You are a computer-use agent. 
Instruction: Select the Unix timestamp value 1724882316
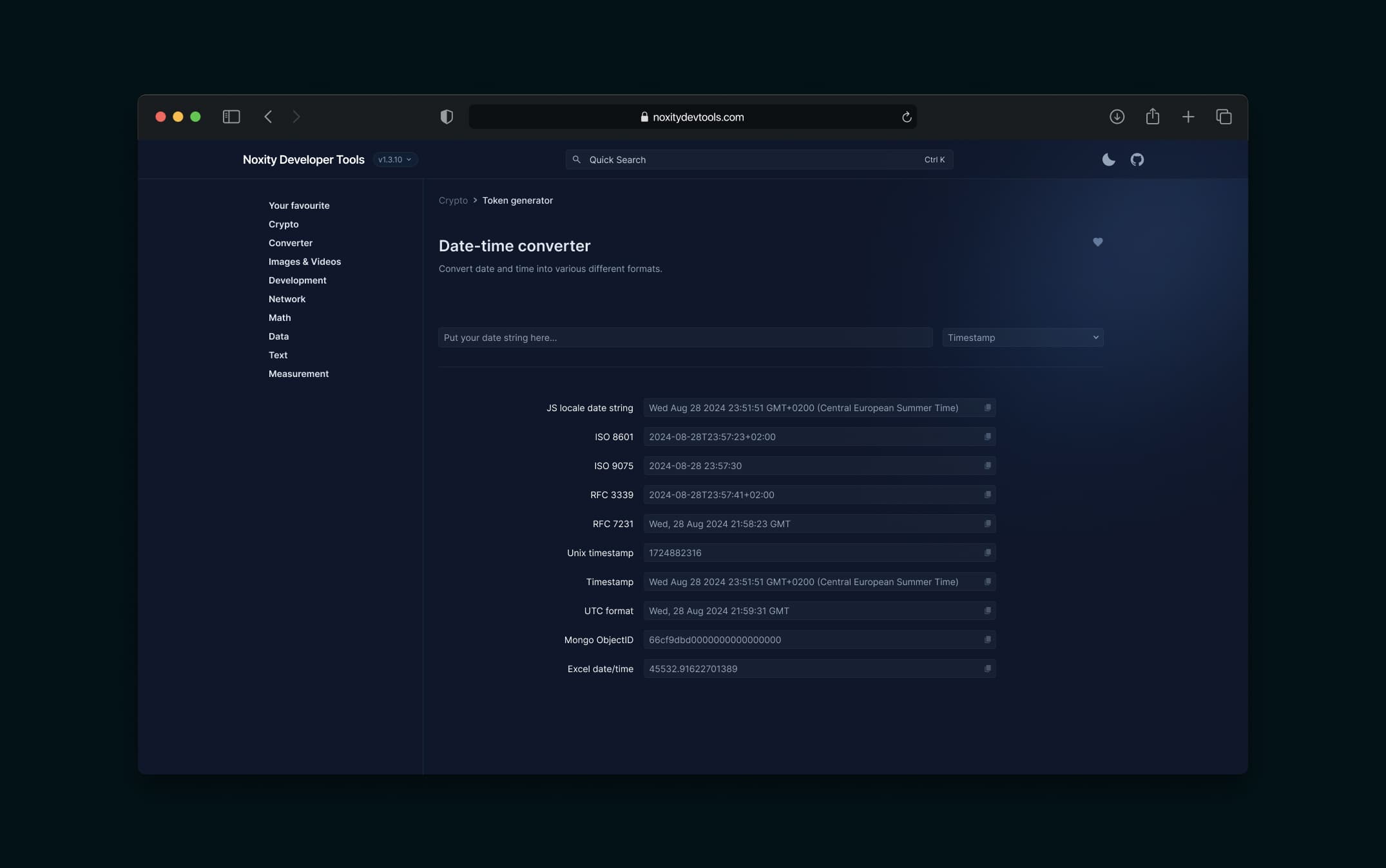(675, 553)
